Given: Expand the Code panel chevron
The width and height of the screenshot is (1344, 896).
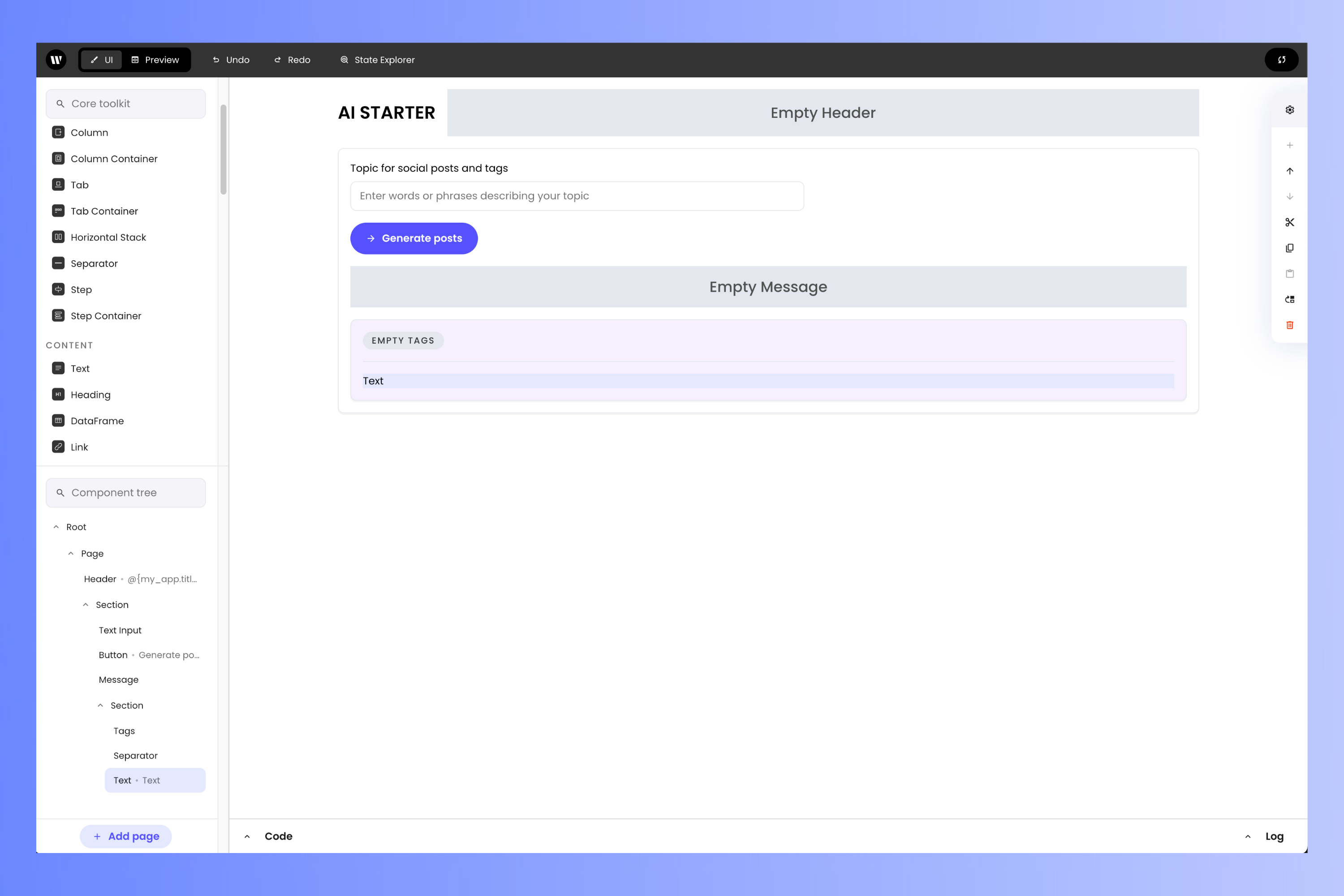Looking at the screenshot, I should (x=247, y=836).
